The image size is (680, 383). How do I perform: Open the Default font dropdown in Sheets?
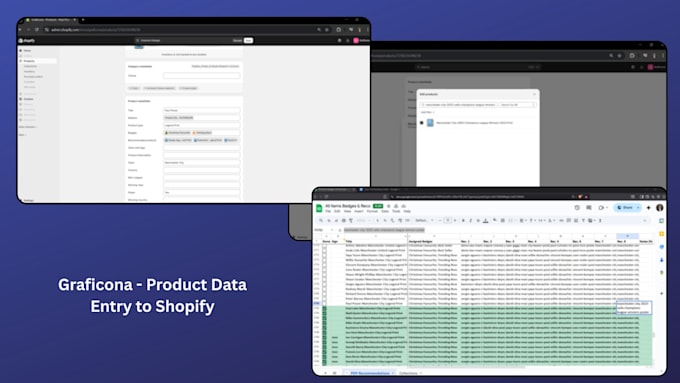pos(424,220)
